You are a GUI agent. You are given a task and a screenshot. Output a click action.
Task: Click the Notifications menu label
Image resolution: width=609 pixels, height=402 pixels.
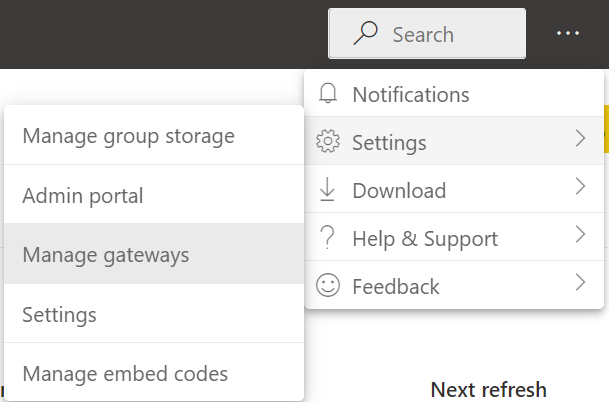pos(410,94)
